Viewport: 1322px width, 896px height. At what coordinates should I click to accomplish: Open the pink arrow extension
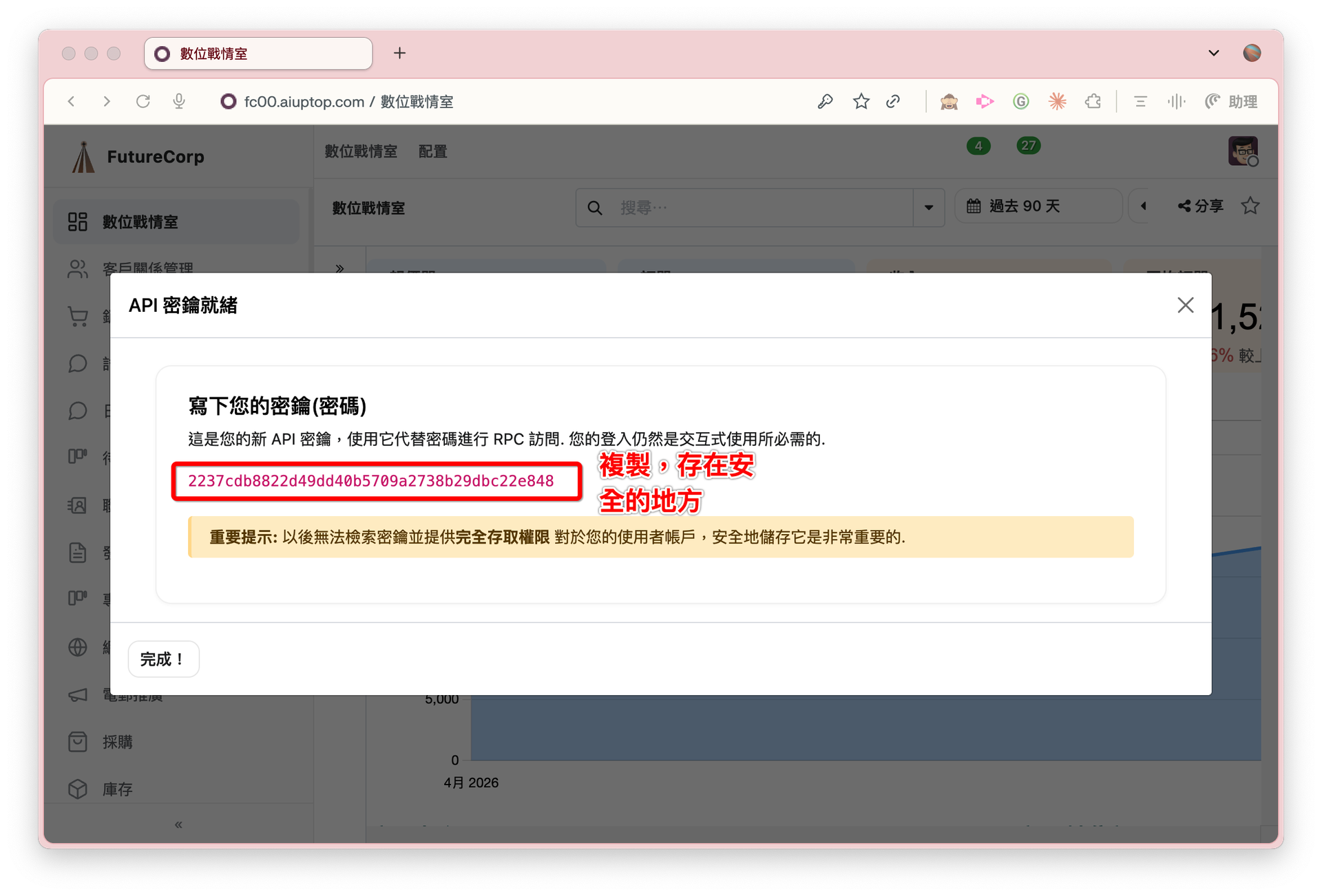point(985,102)
